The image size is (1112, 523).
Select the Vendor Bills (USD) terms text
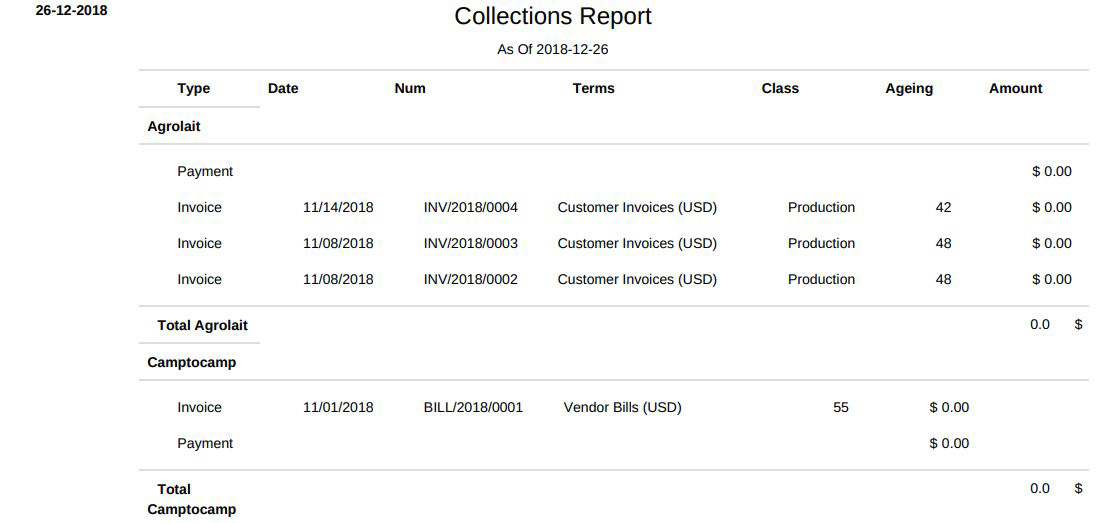622,408
